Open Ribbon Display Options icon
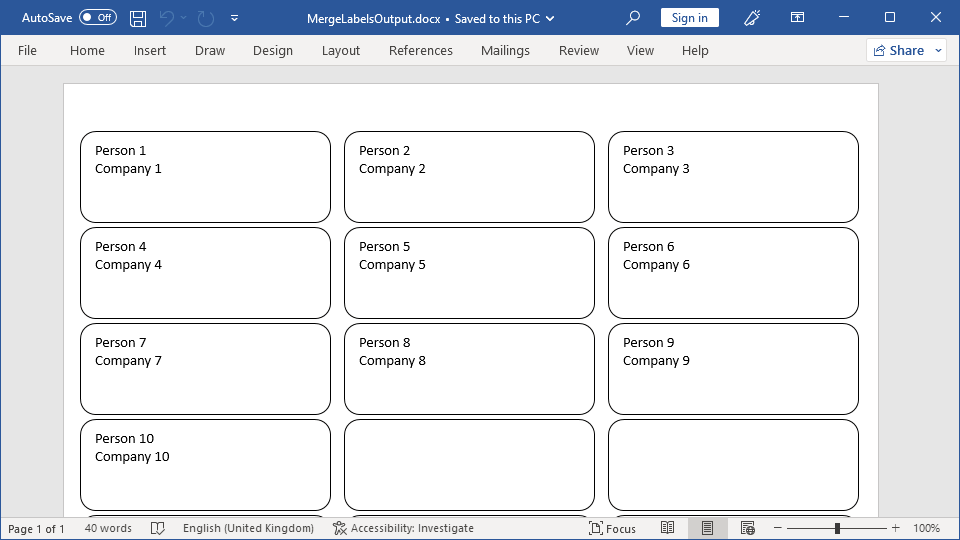 click(x=797, y=18)
